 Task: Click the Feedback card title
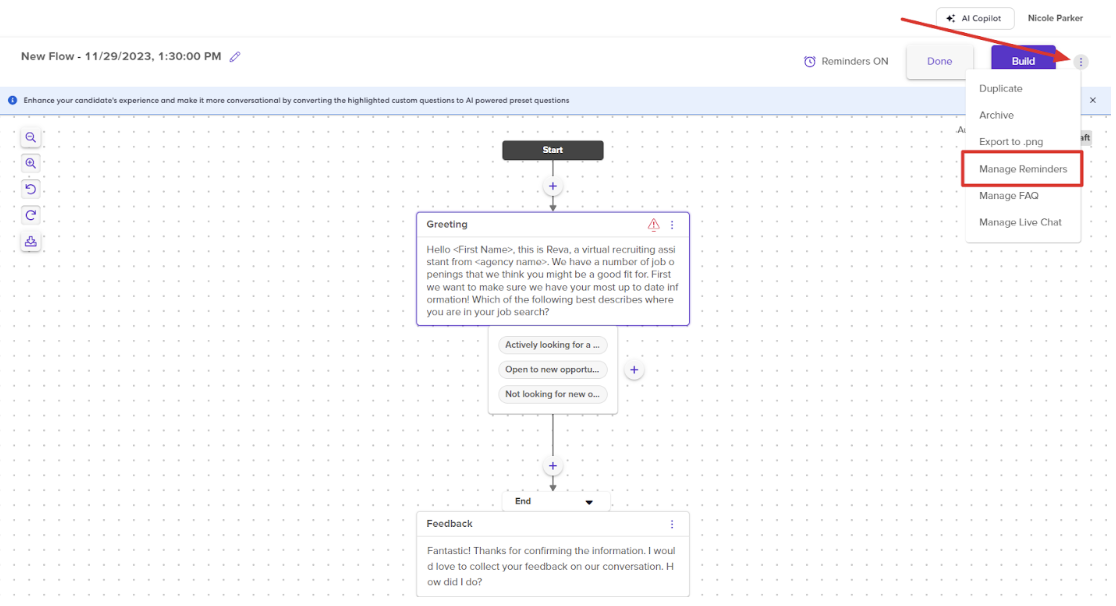(x=449, y=524)
